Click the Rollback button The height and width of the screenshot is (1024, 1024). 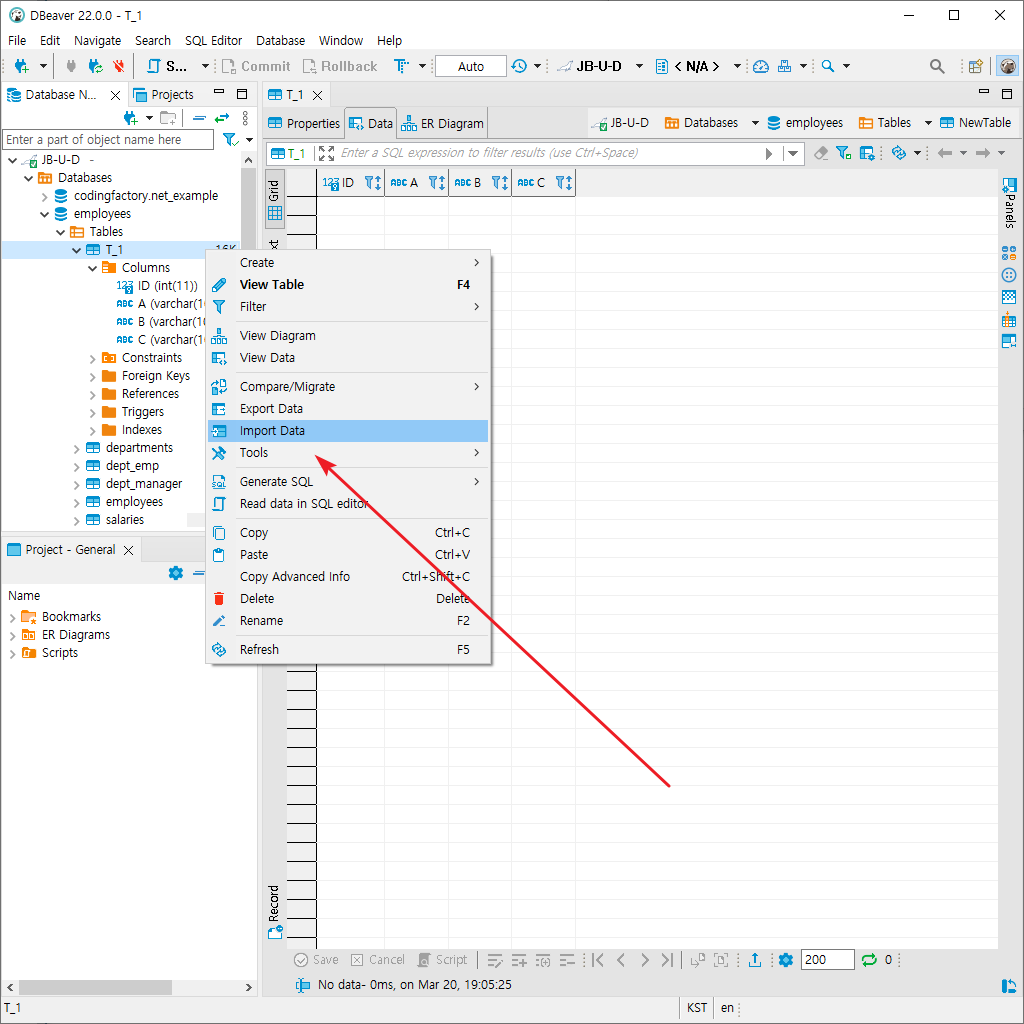[340, 66]
